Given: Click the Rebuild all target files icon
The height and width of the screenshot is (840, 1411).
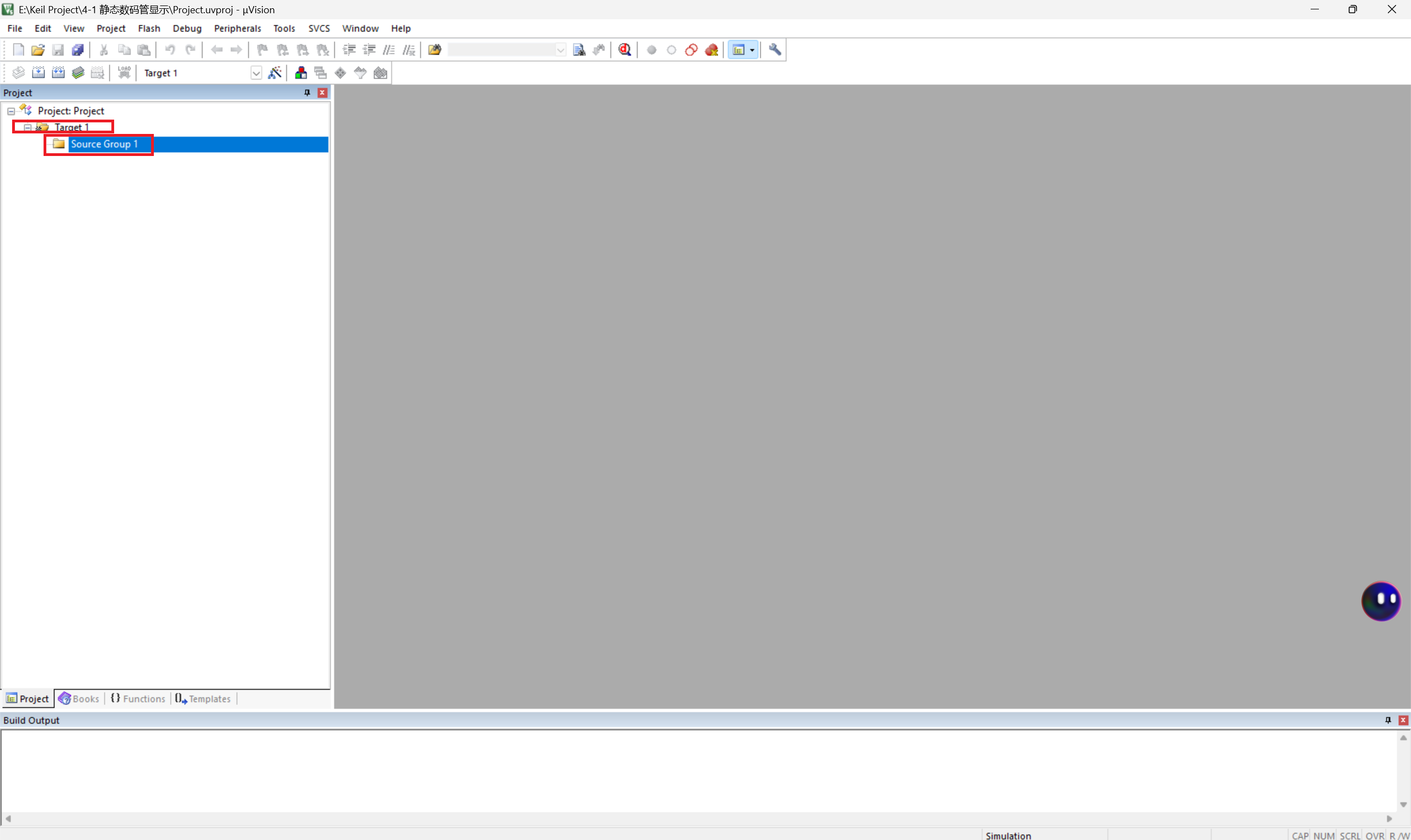Looking at the screenshot, I should (x=58, y=73).
